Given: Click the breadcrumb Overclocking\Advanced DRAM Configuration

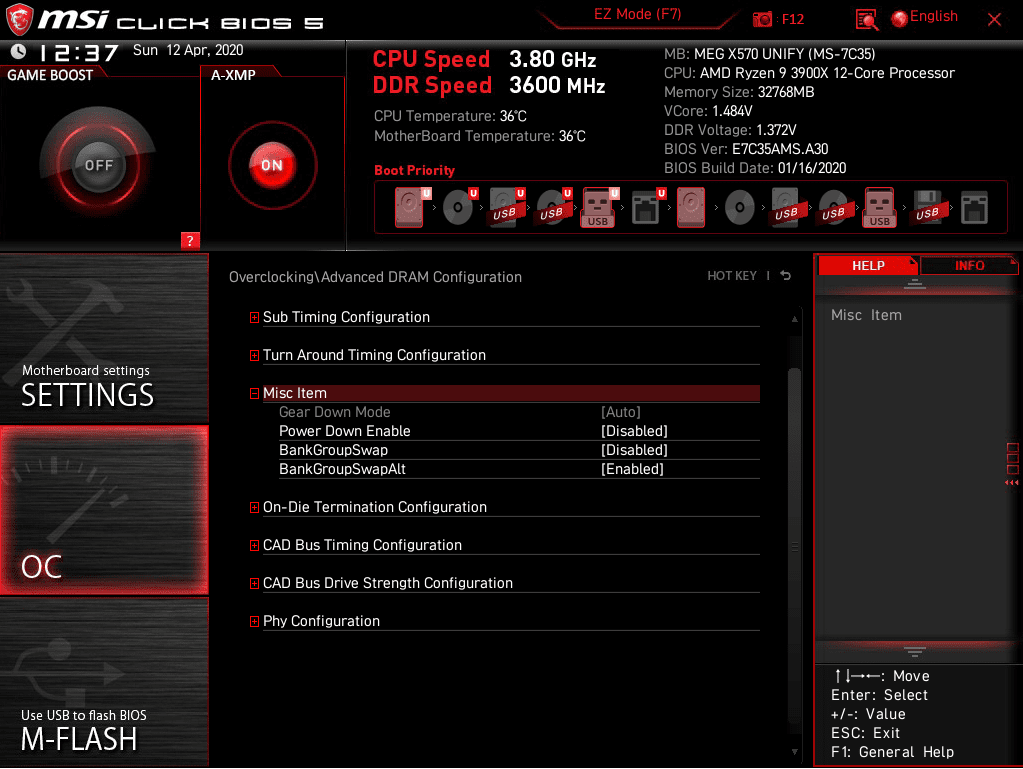Looking at the screenshot, I should point(375,277).
